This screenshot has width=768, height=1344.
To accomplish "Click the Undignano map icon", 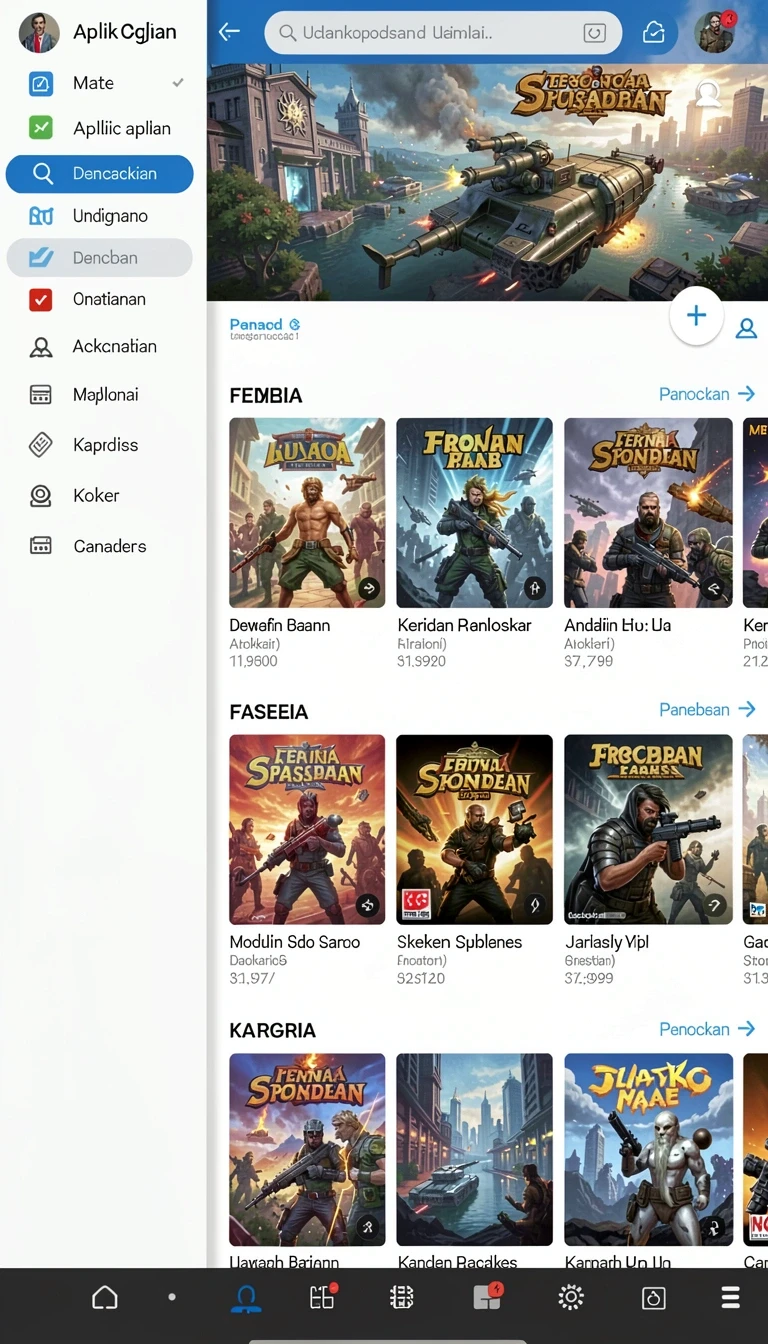I will tap(41, 216).
